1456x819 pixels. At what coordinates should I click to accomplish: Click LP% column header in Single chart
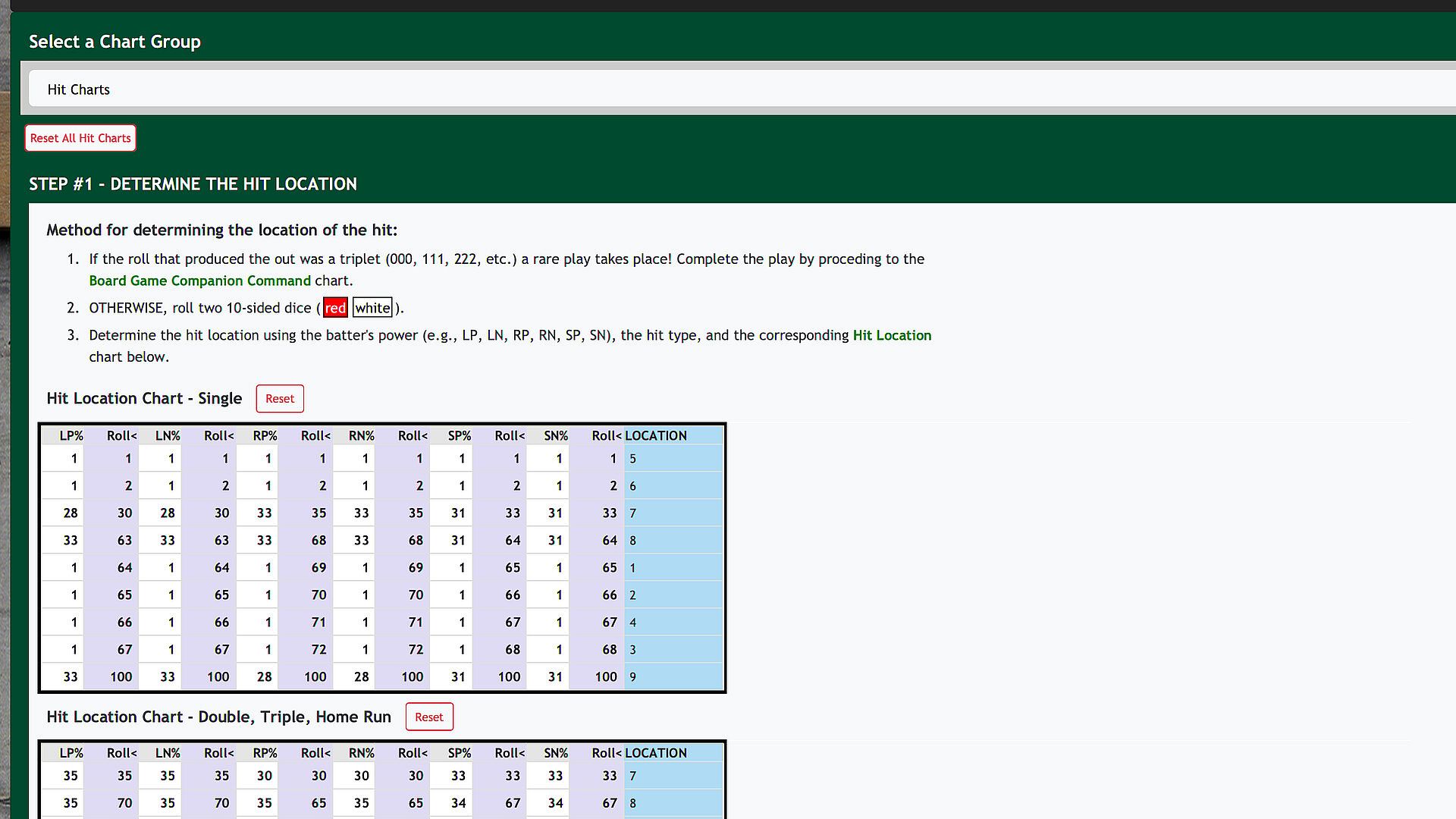[71, 436]
